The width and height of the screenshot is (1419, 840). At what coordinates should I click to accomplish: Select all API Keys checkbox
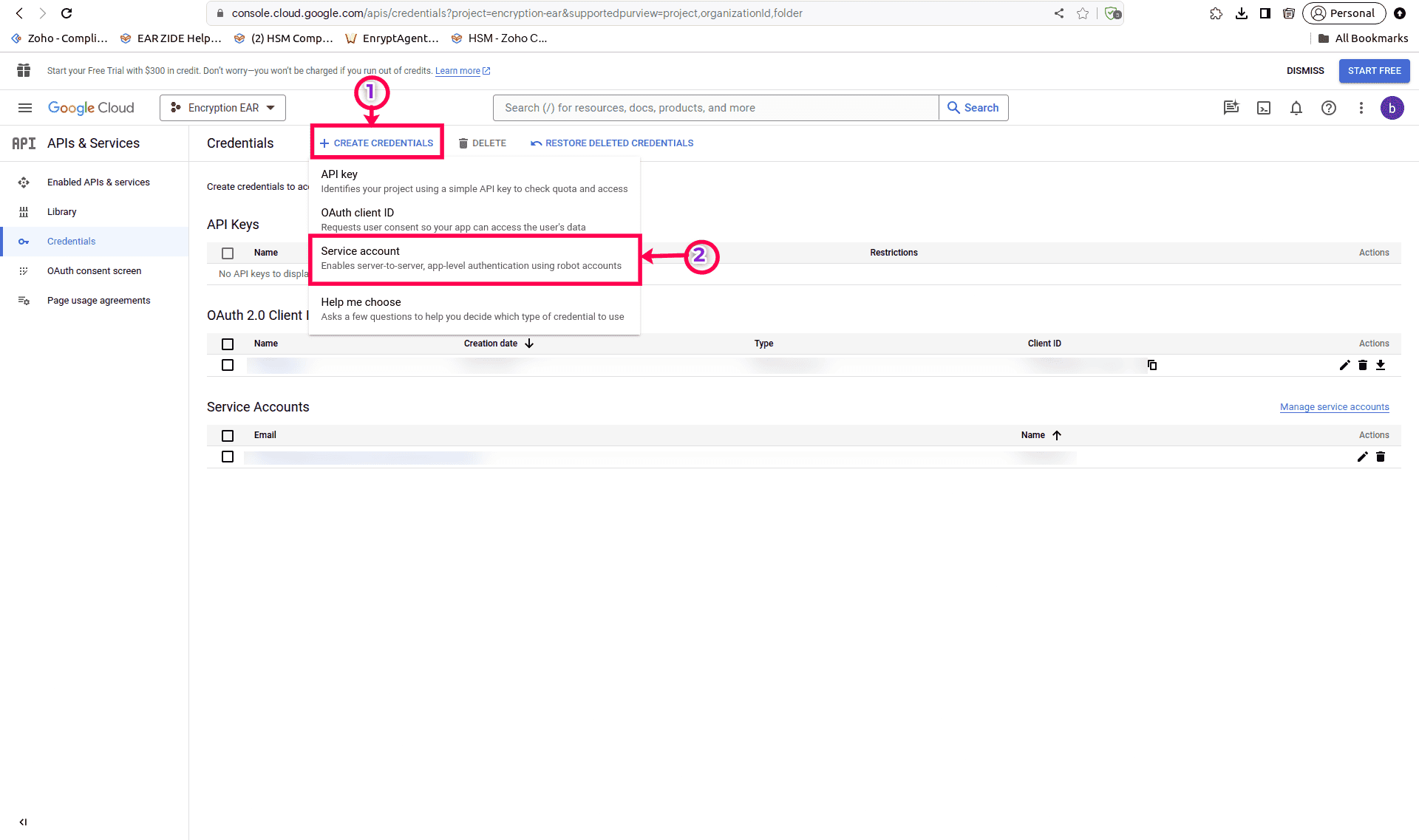pyautogui.click(x=228, y=253)
